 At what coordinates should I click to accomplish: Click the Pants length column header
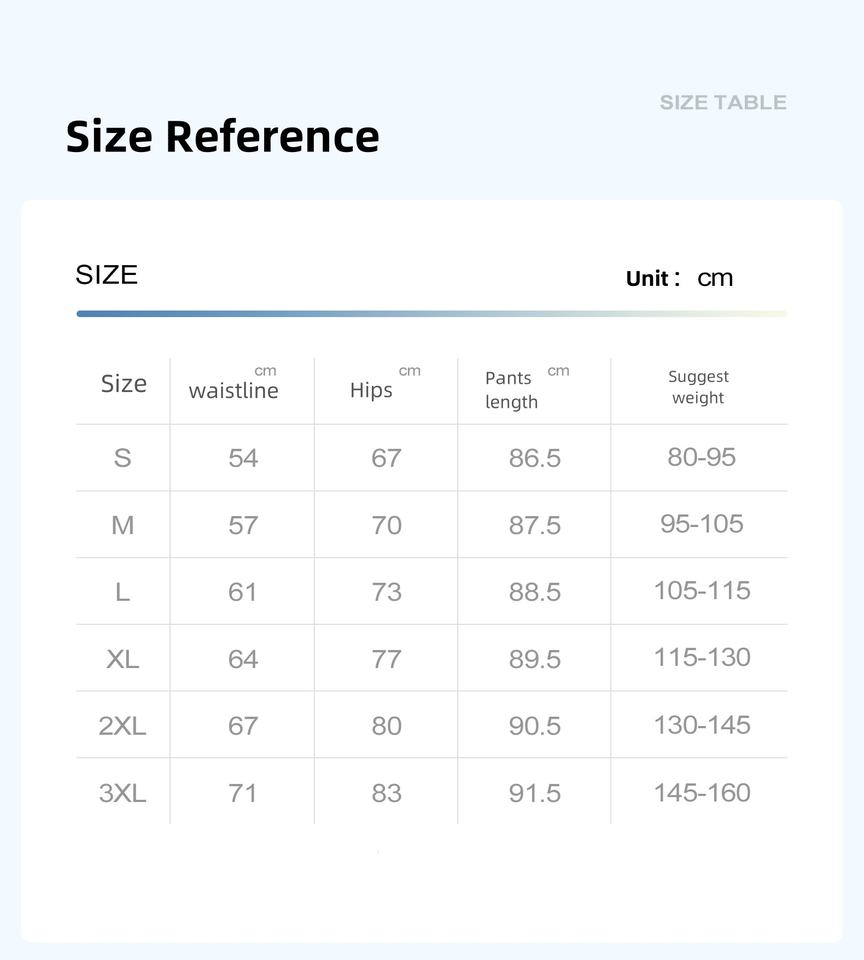(512, 390)
